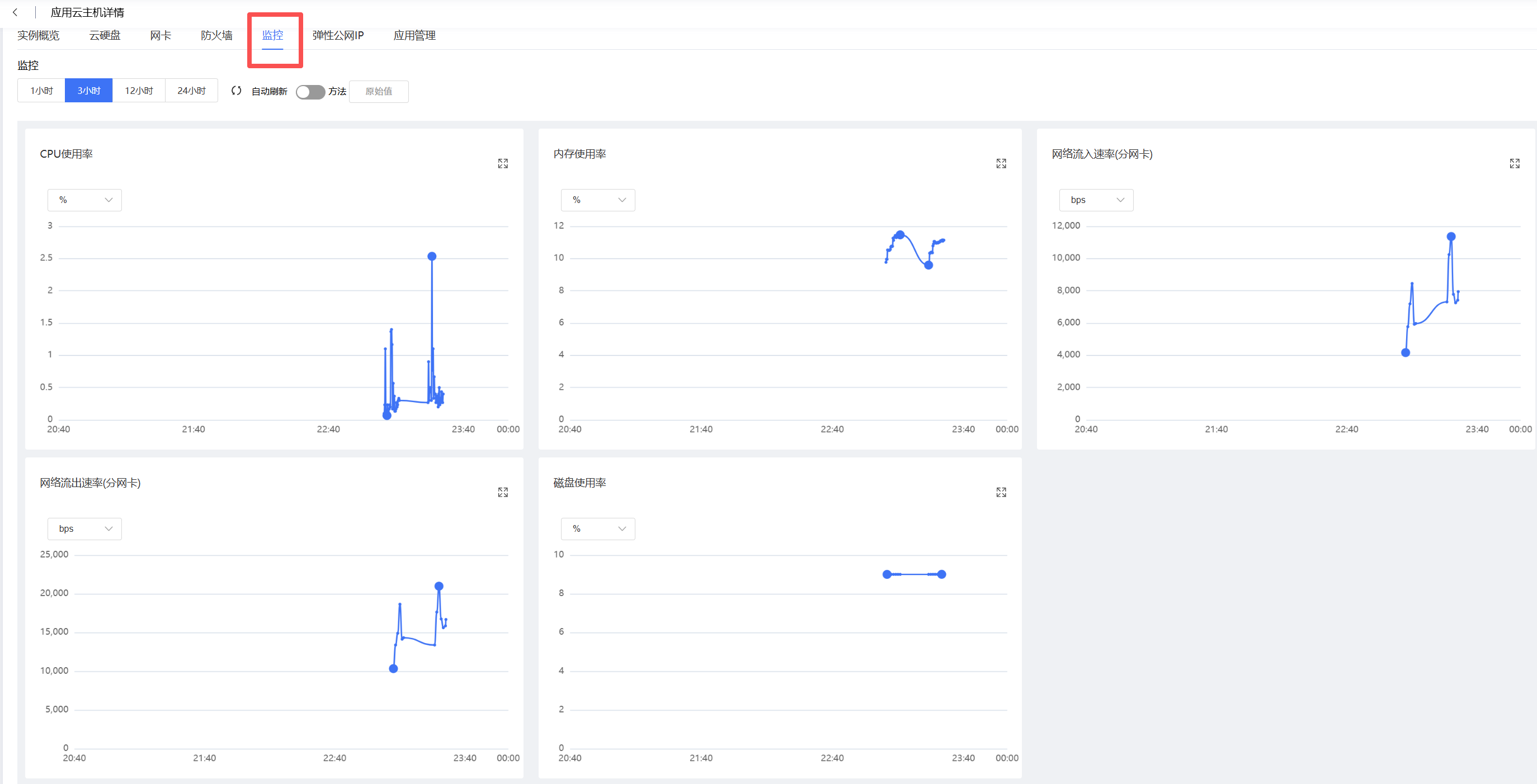Click the CPU chart peak point near 2.5
Viewport: 1537px width, 784px height.
[432, 257]
